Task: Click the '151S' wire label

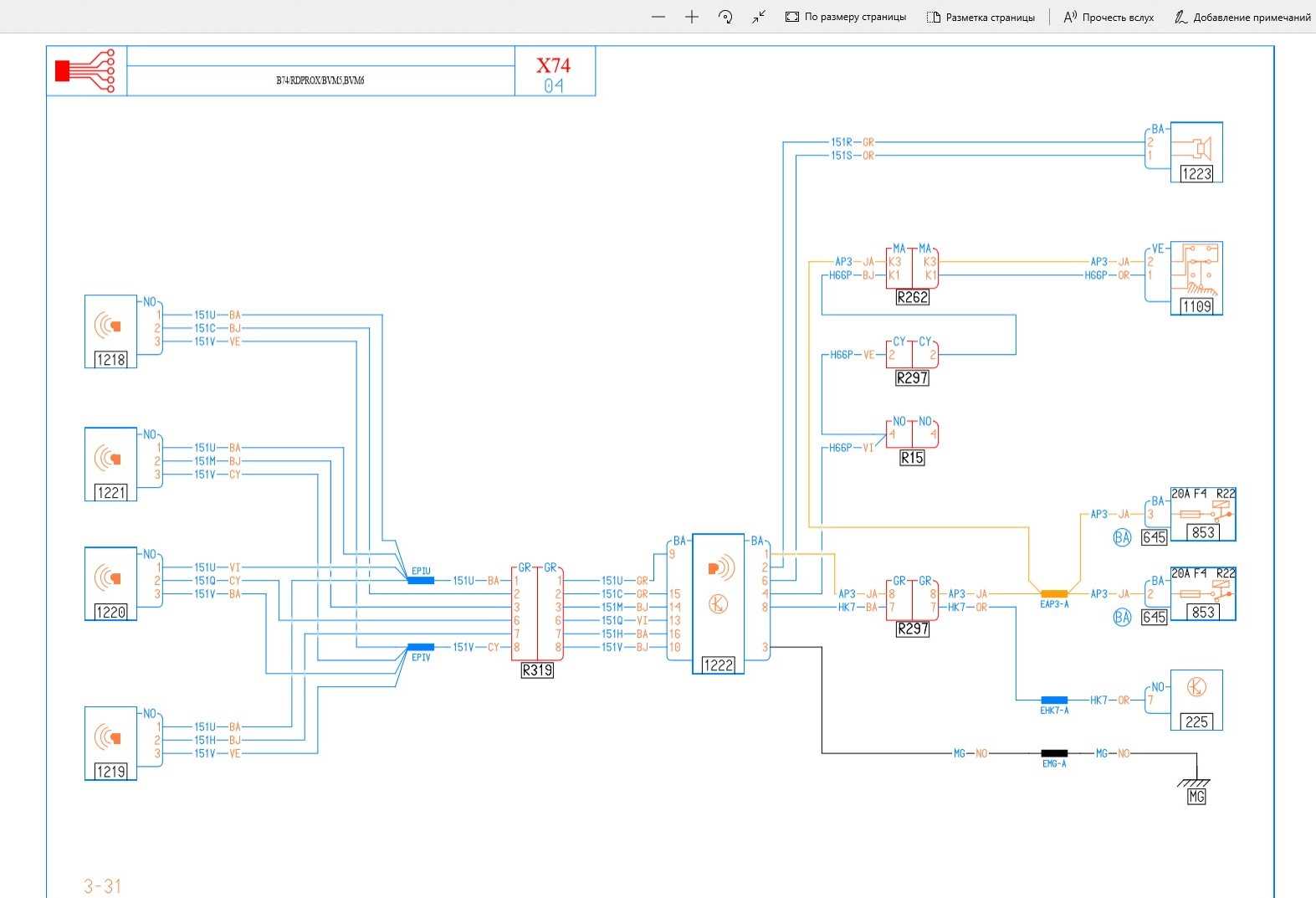Action: [841, 156]
